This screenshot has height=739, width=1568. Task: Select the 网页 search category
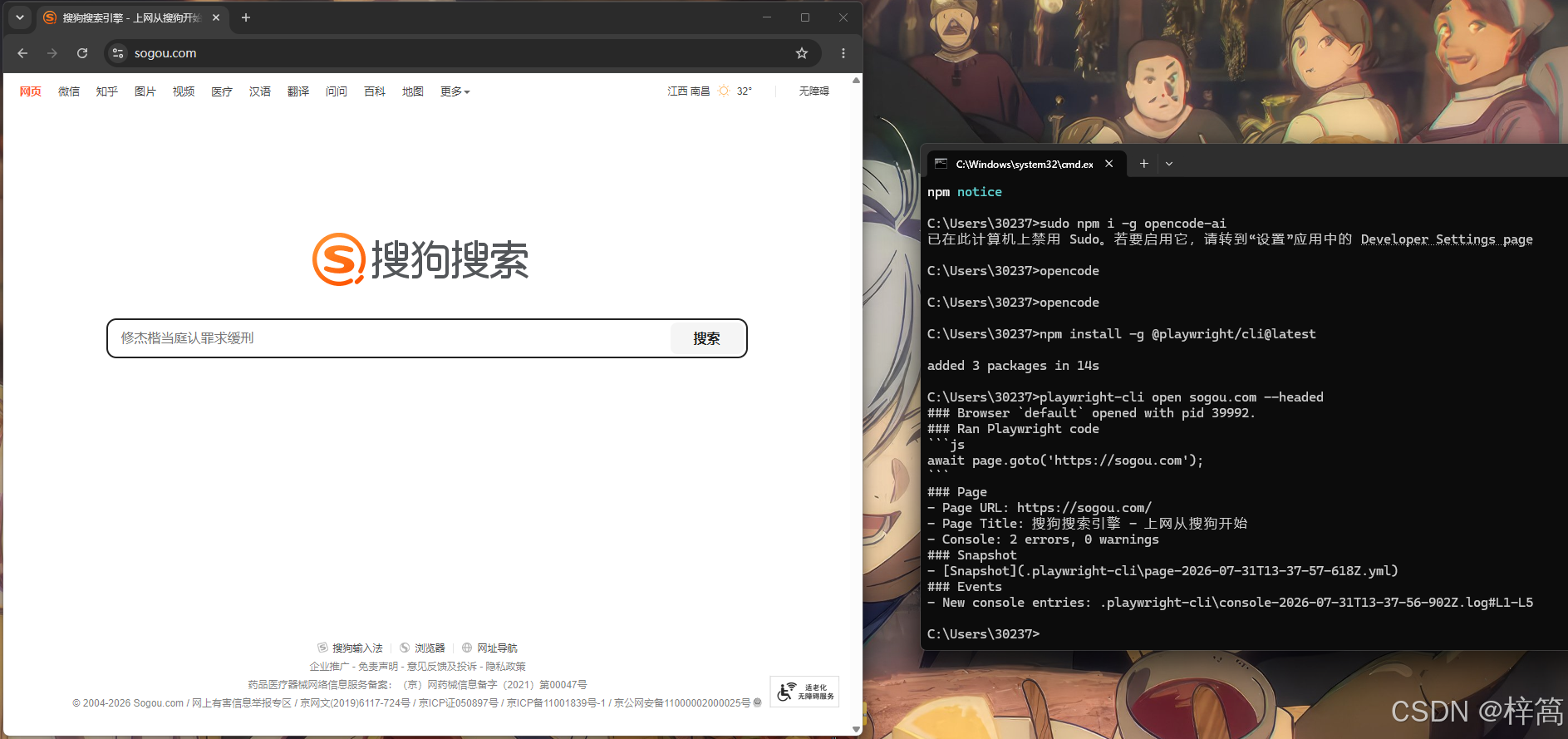coord(31,91)
